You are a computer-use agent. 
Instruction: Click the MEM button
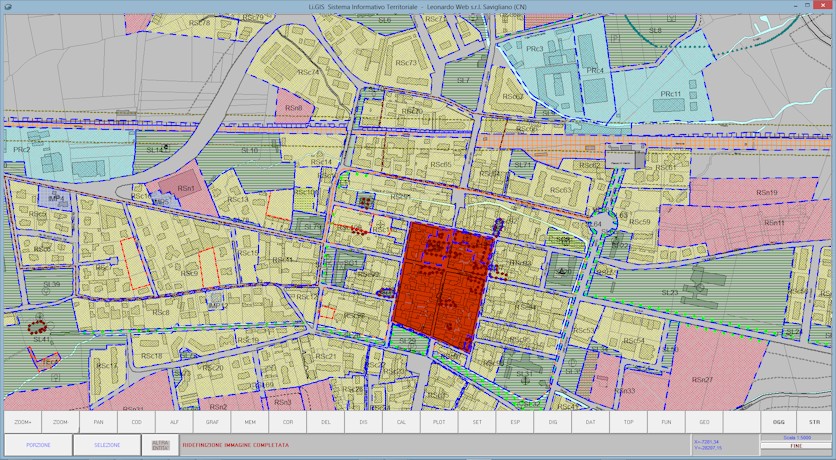click(250, 423)
